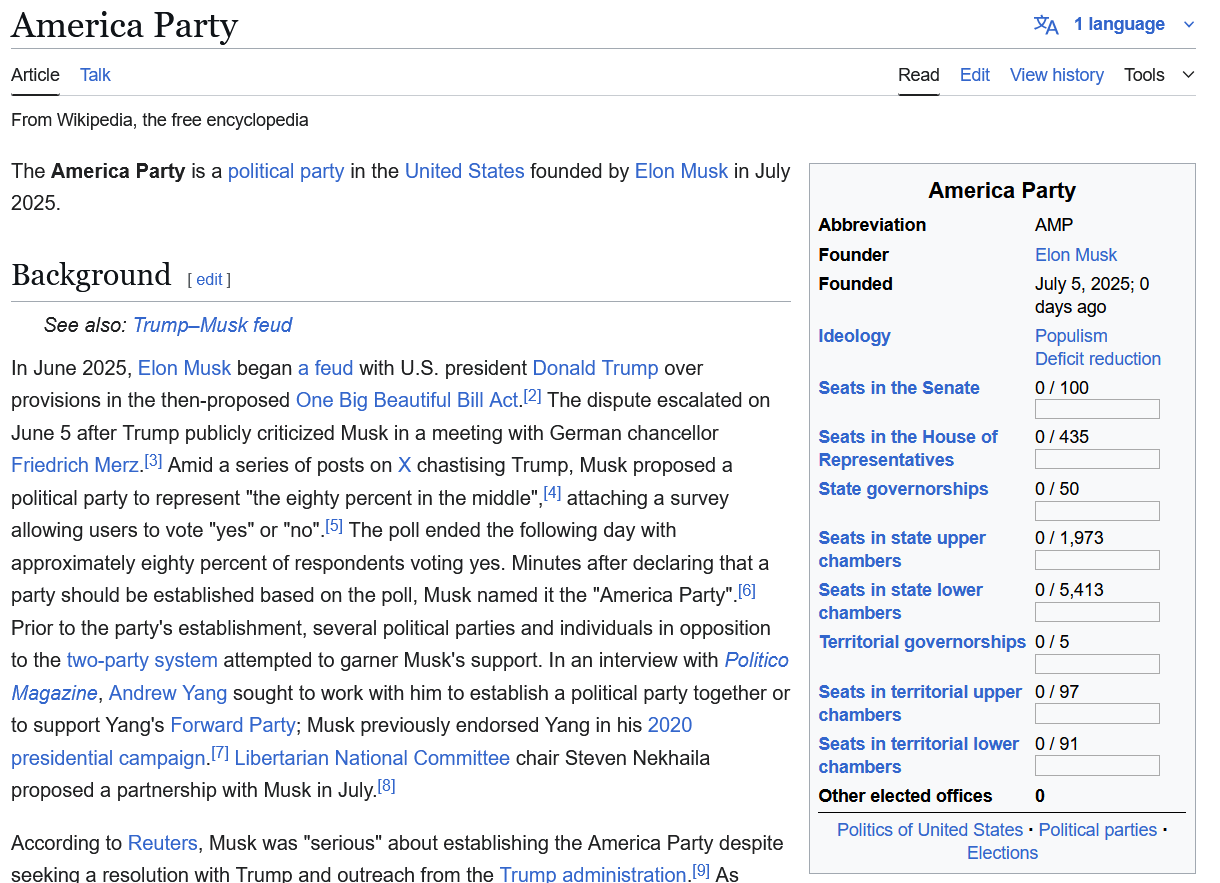
Task: Click citation reference [9]
Action: [701, 871]
